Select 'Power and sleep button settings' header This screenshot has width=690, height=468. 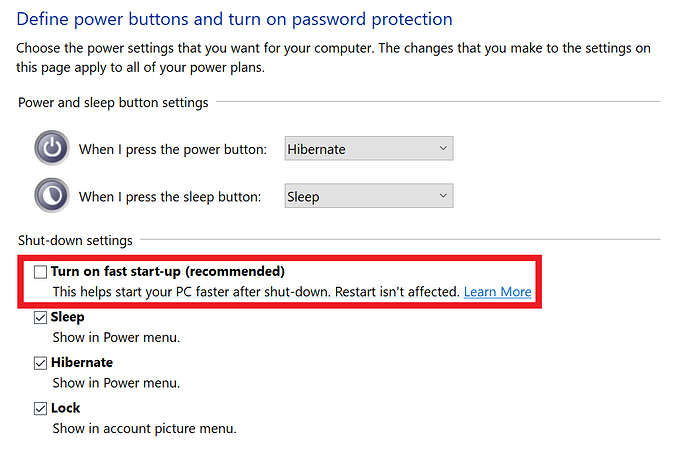coord(113,102)
